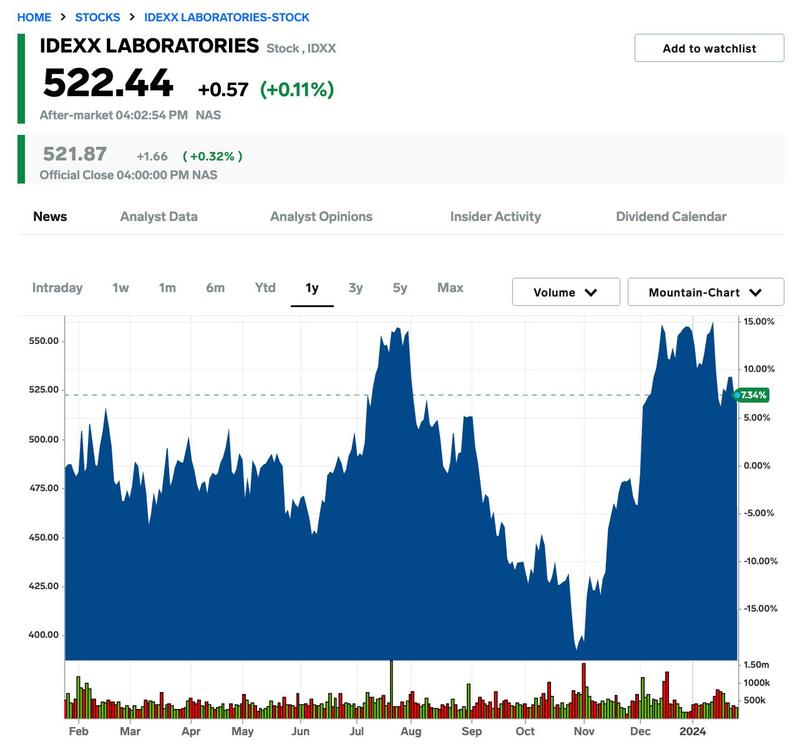Select 3y chart range
Viewport: 800px width, 749px height.
(x=356, y=288)
